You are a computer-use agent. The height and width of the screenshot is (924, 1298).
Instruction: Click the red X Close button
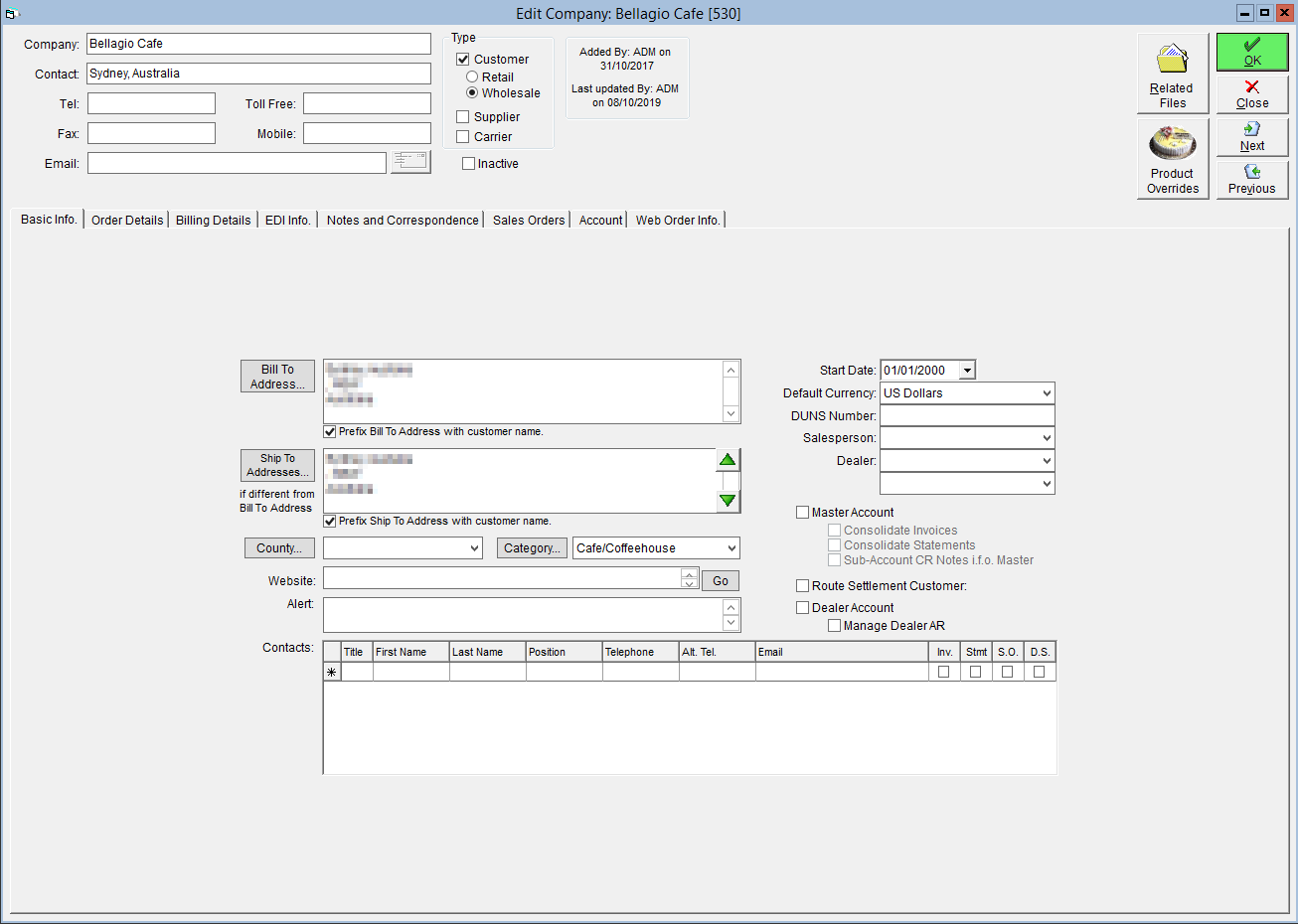point(1252,94)
